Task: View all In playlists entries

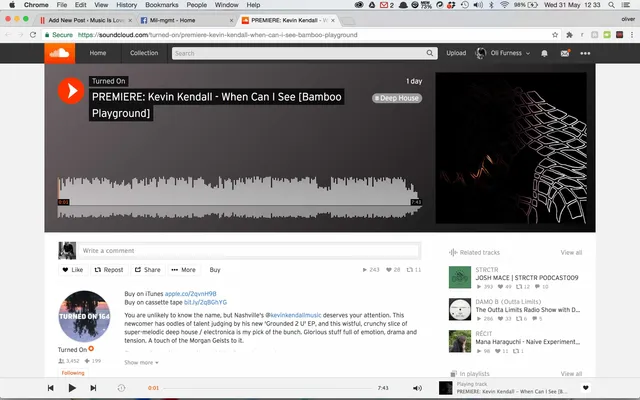Action: 571,373
